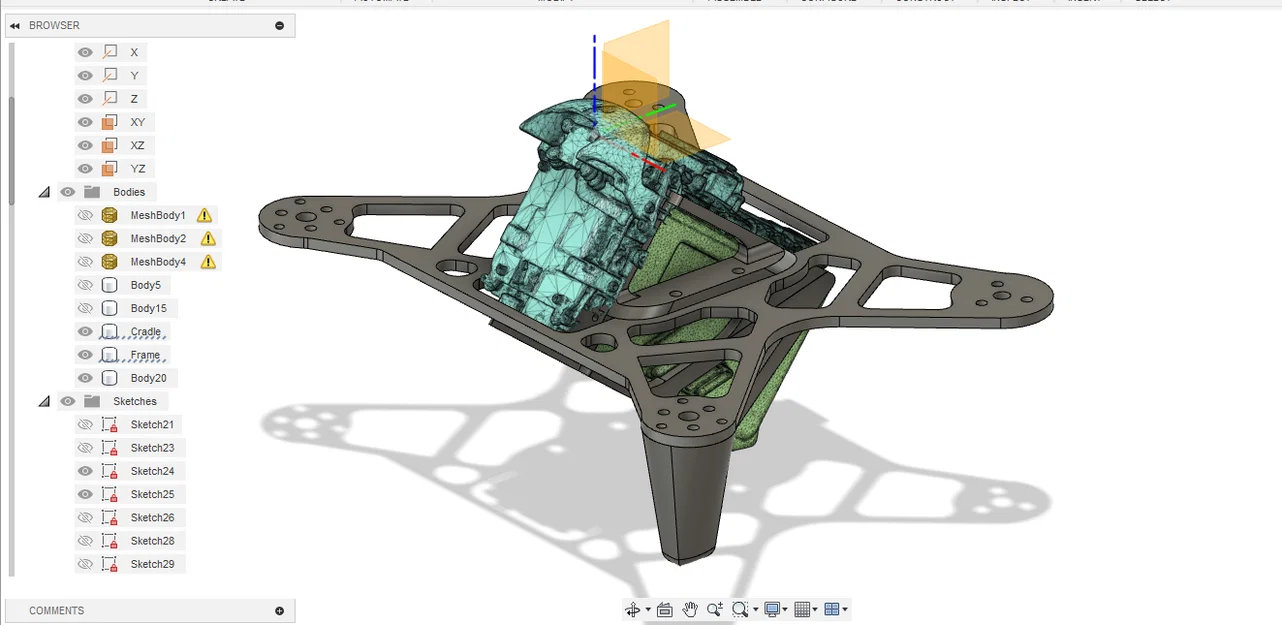Show the Body5 body with its eye toggle
The height and width of the screenshot is (625, 1282).
pyautogui.click(x=85, y=284)
